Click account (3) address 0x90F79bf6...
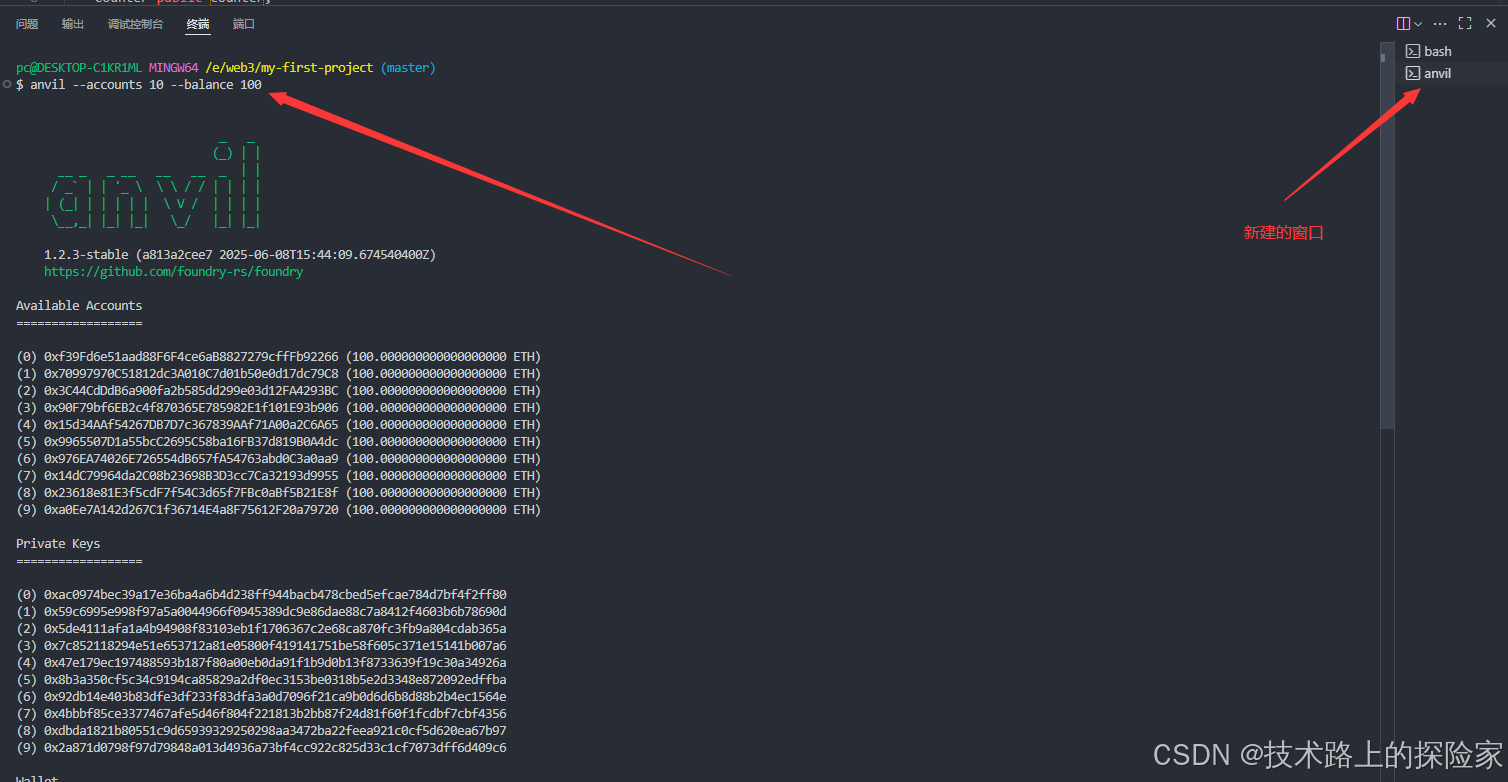The height and width of the screenshot is (782, 1508). (191, 408)
